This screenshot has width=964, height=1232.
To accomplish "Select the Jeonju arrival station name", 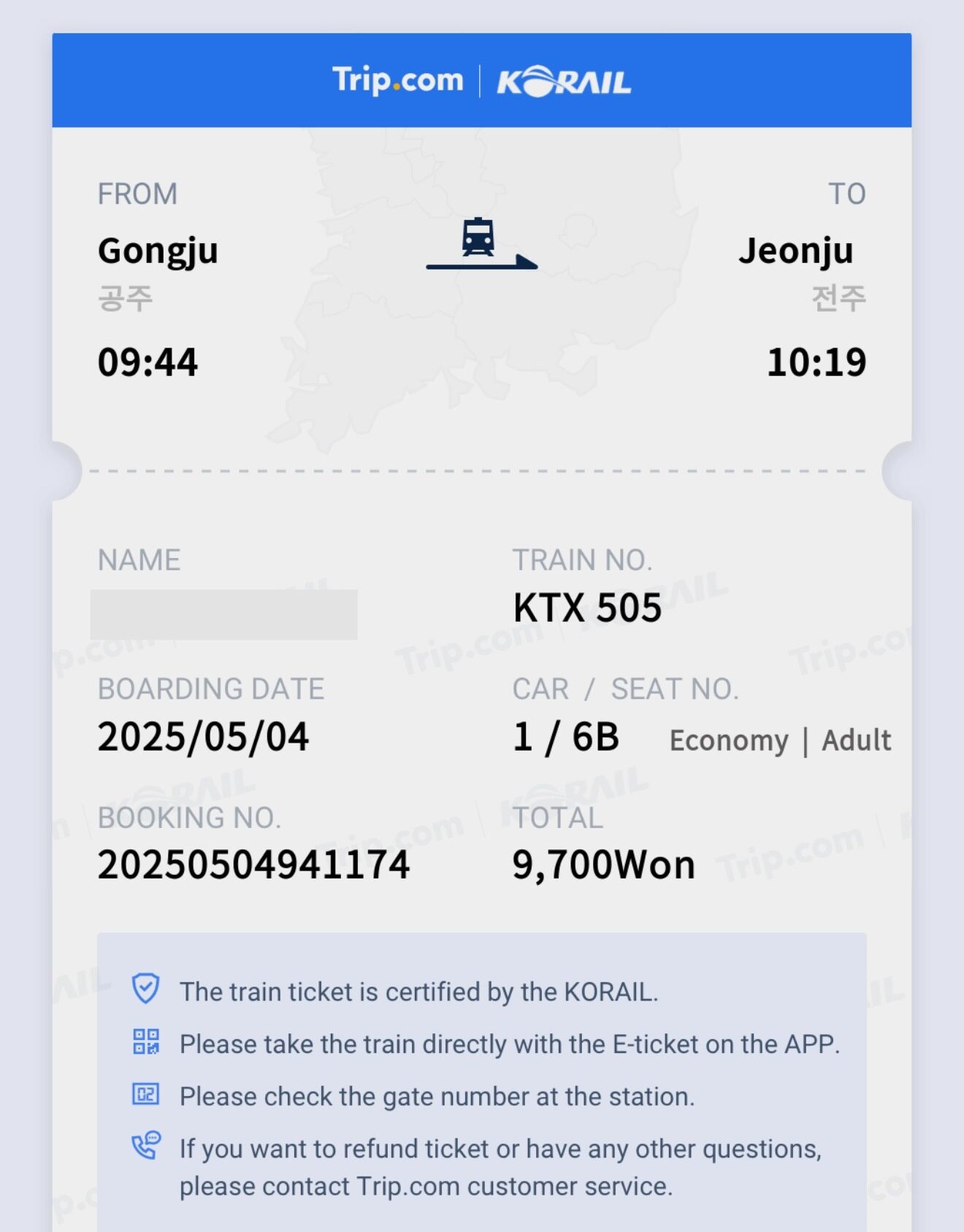I will pos(796,251).
